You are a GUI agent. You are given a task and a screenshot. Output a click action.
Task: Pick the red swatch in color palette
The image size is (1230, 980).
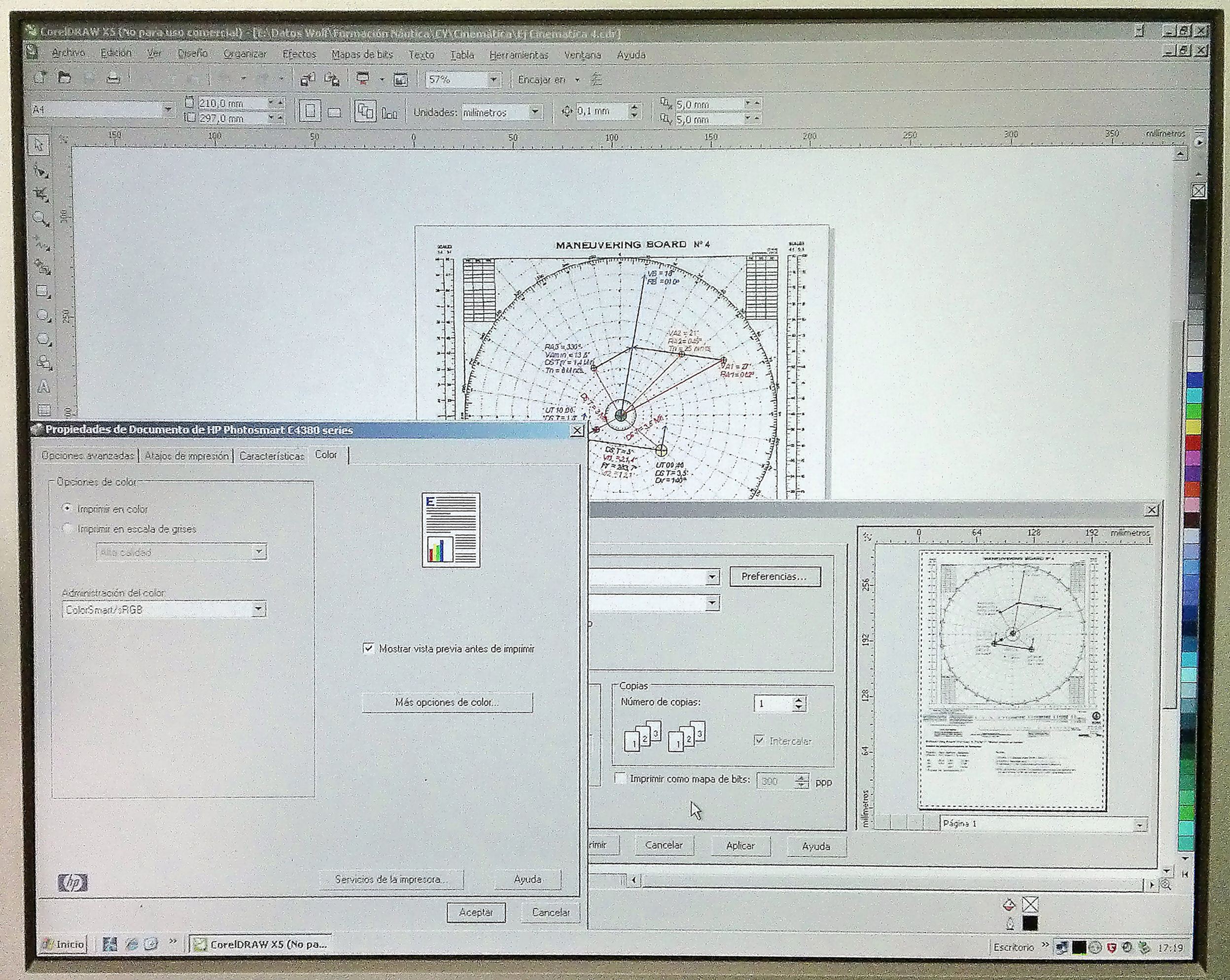pyautogui.click(x=1193, y=443)
